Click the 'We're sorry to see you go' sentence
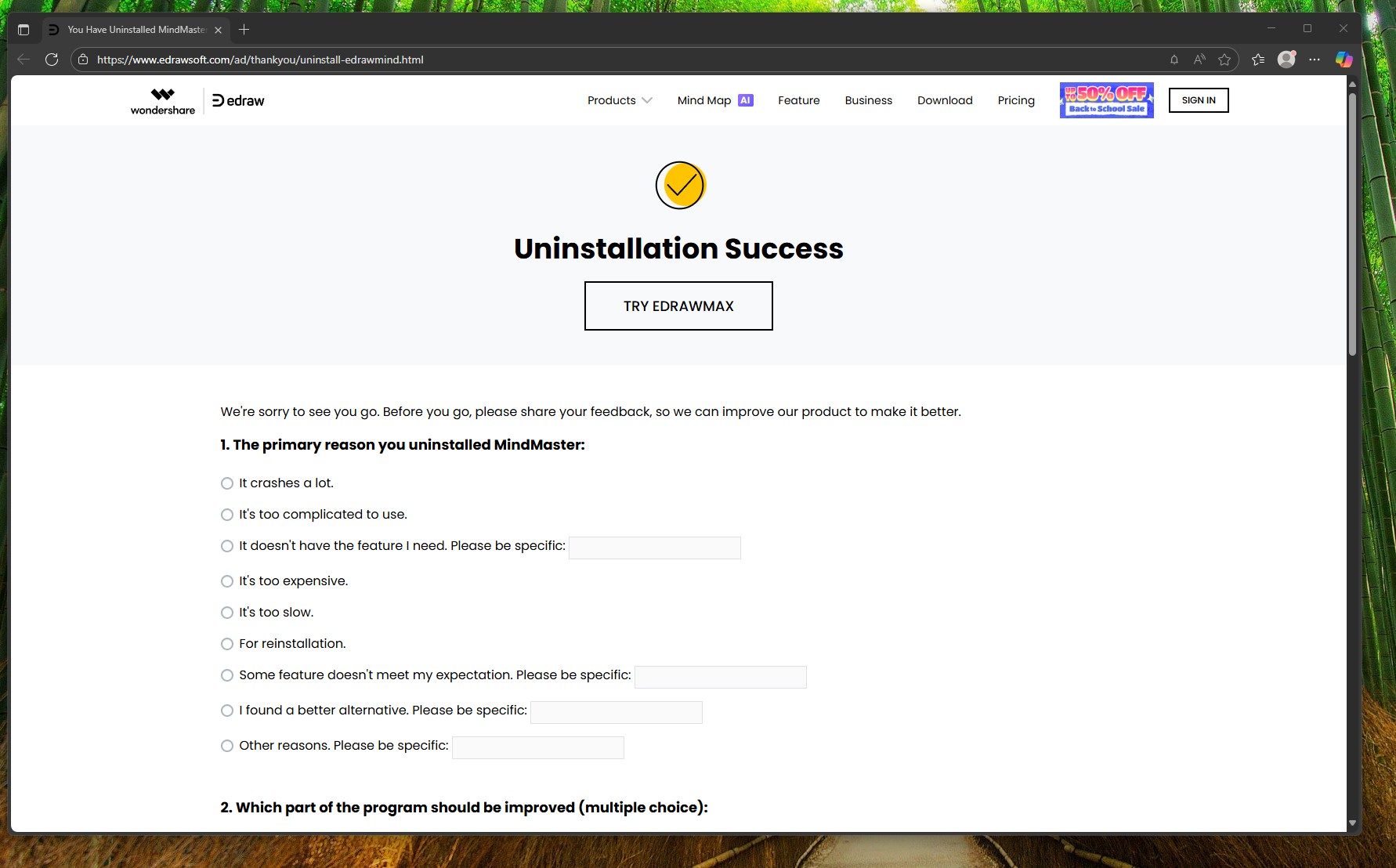Screen dimensions: 1396x868 click(591, 412)
